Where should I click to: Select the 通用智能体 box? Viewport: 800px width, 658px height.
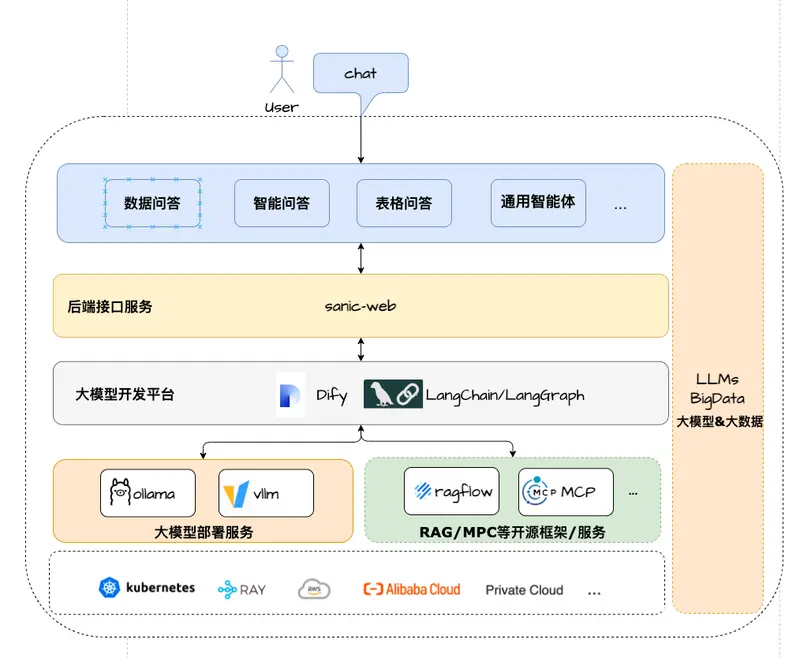coord(538,201)
